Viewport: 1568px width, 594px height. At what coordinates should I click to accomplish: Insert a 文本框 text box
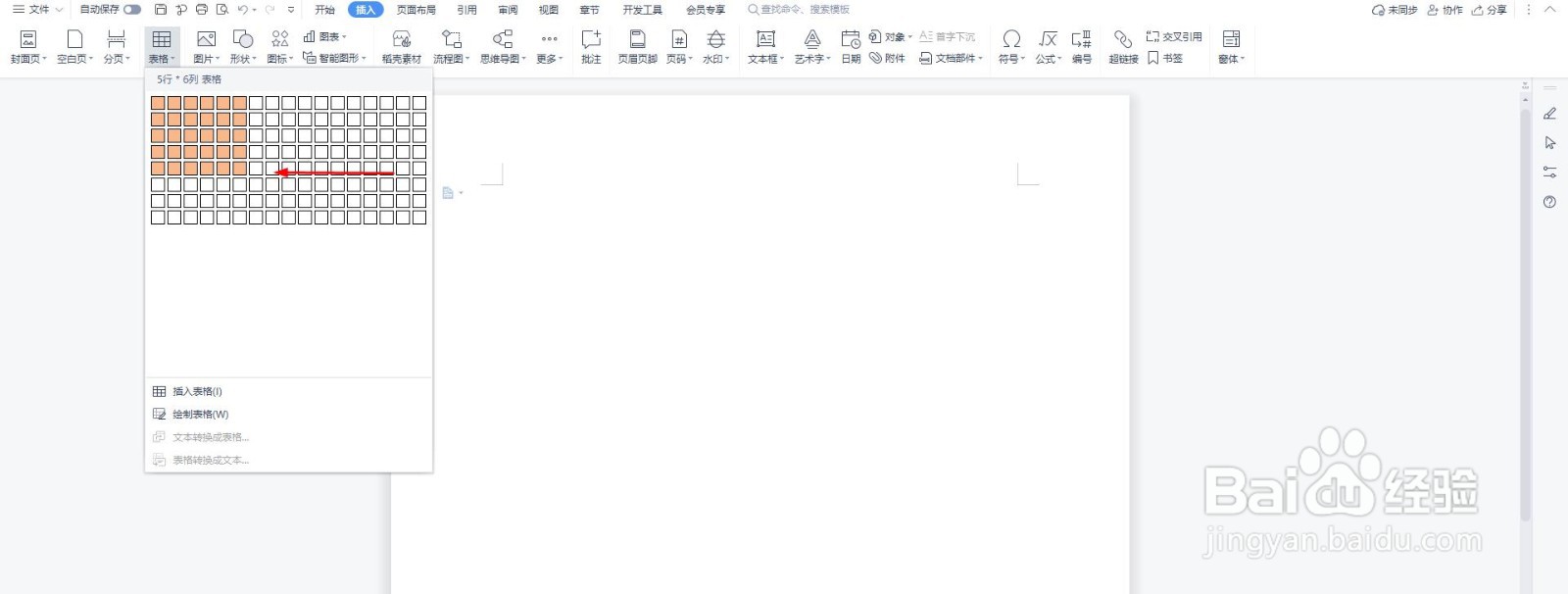pos(766,46)
